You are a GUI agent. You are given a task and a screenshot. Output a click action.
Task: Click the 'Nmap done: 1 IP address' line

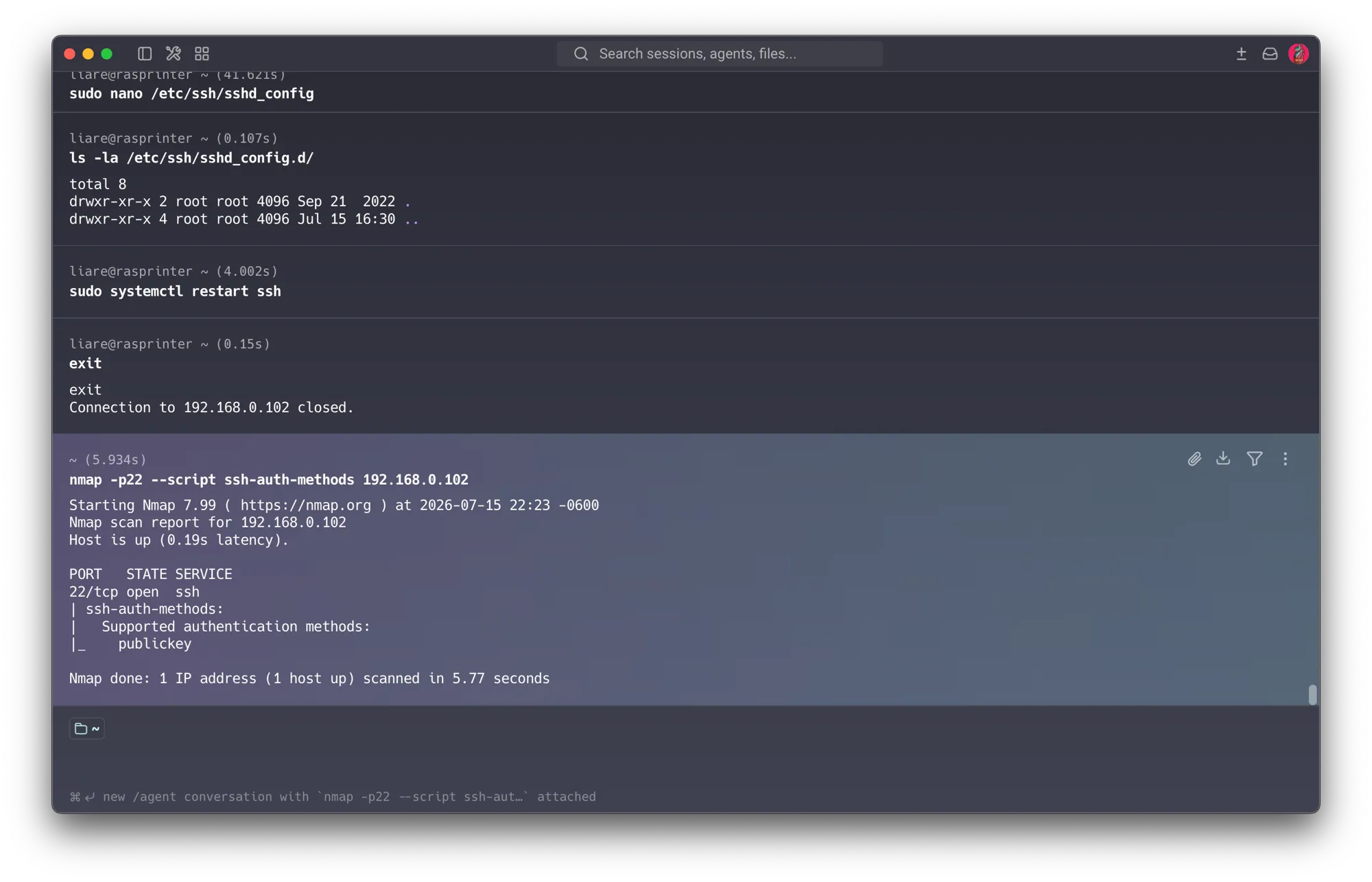point(309,678)
